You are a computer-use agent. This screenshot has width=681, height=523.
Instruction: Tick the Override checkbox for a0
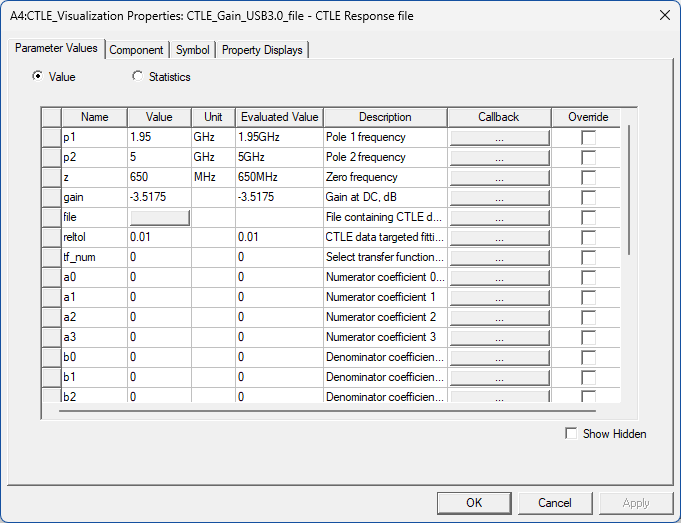point(588,278)
